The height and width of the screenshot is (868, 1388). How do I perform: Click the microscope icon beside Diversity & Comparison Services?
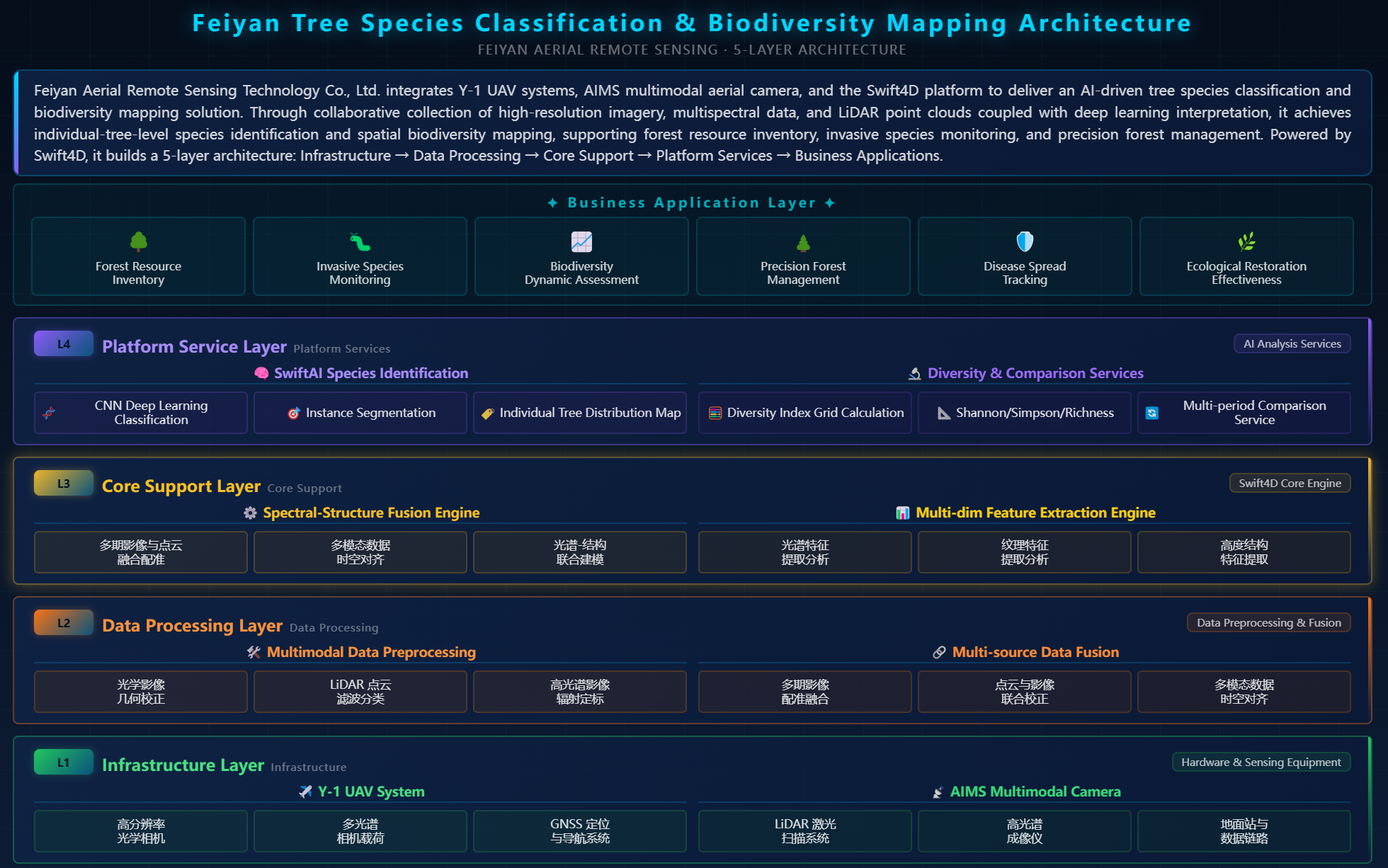915,373
